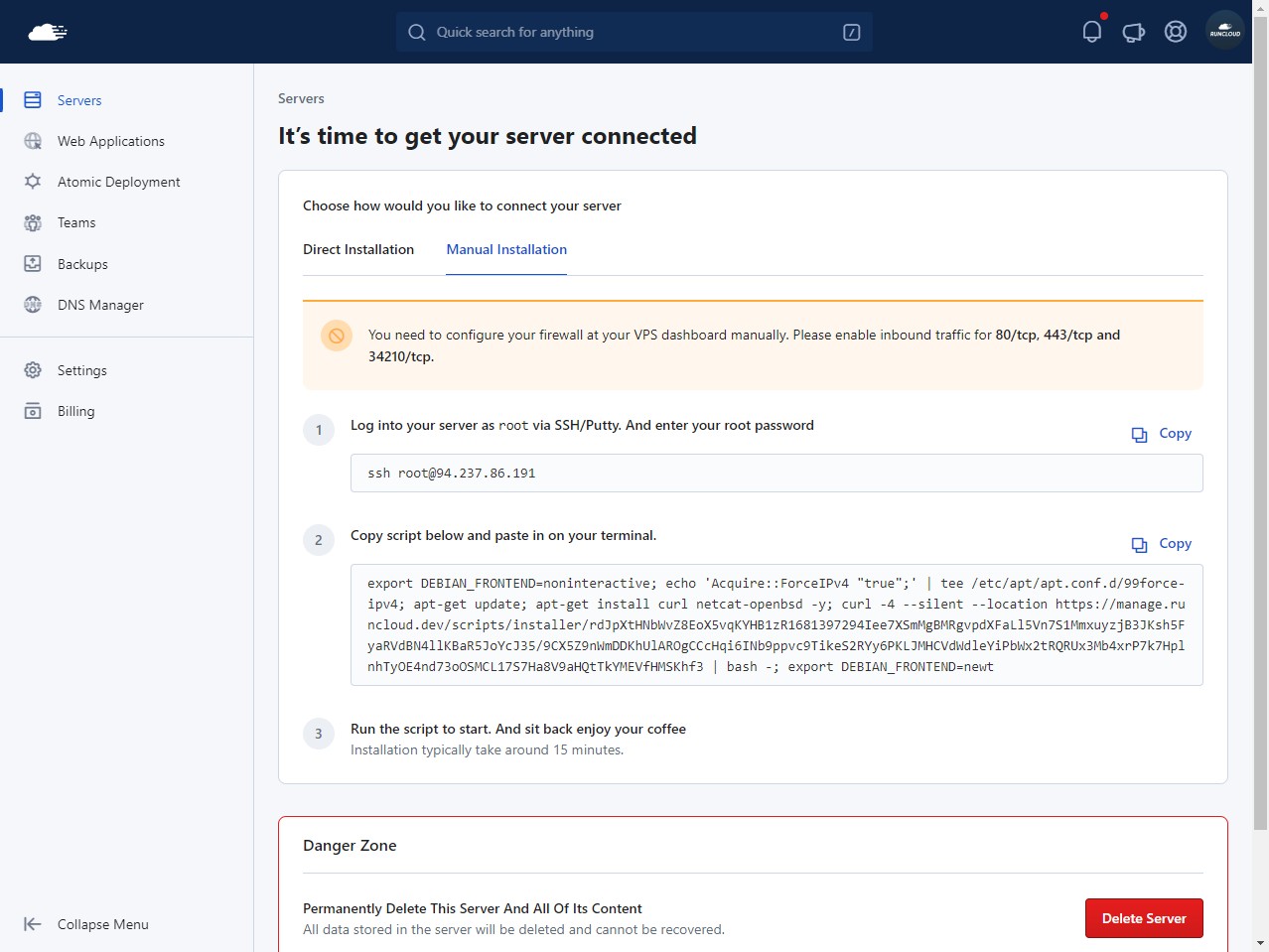Click the Servers sidebar icon
The height and width of the screenshot is (952, 1269).
point(33,100)
